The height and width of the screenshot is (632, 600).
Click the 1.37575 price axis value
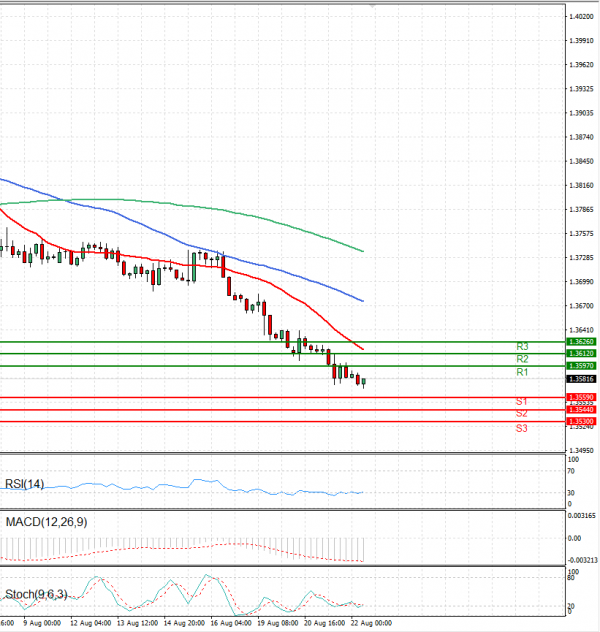coord(581,234)
